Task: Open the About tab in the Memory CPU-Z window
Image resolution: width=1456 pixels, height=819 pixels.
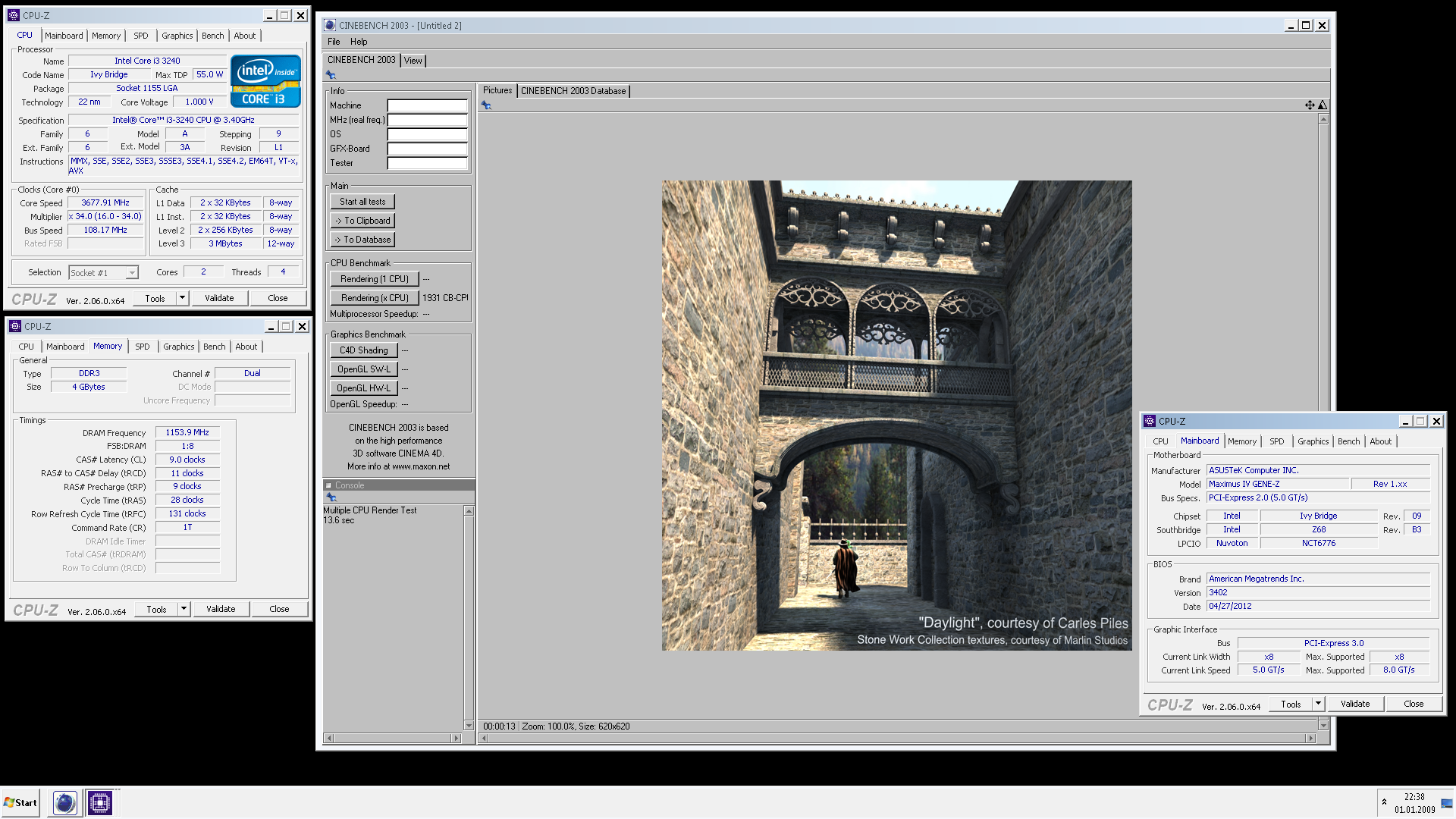Action: [246, 347]
